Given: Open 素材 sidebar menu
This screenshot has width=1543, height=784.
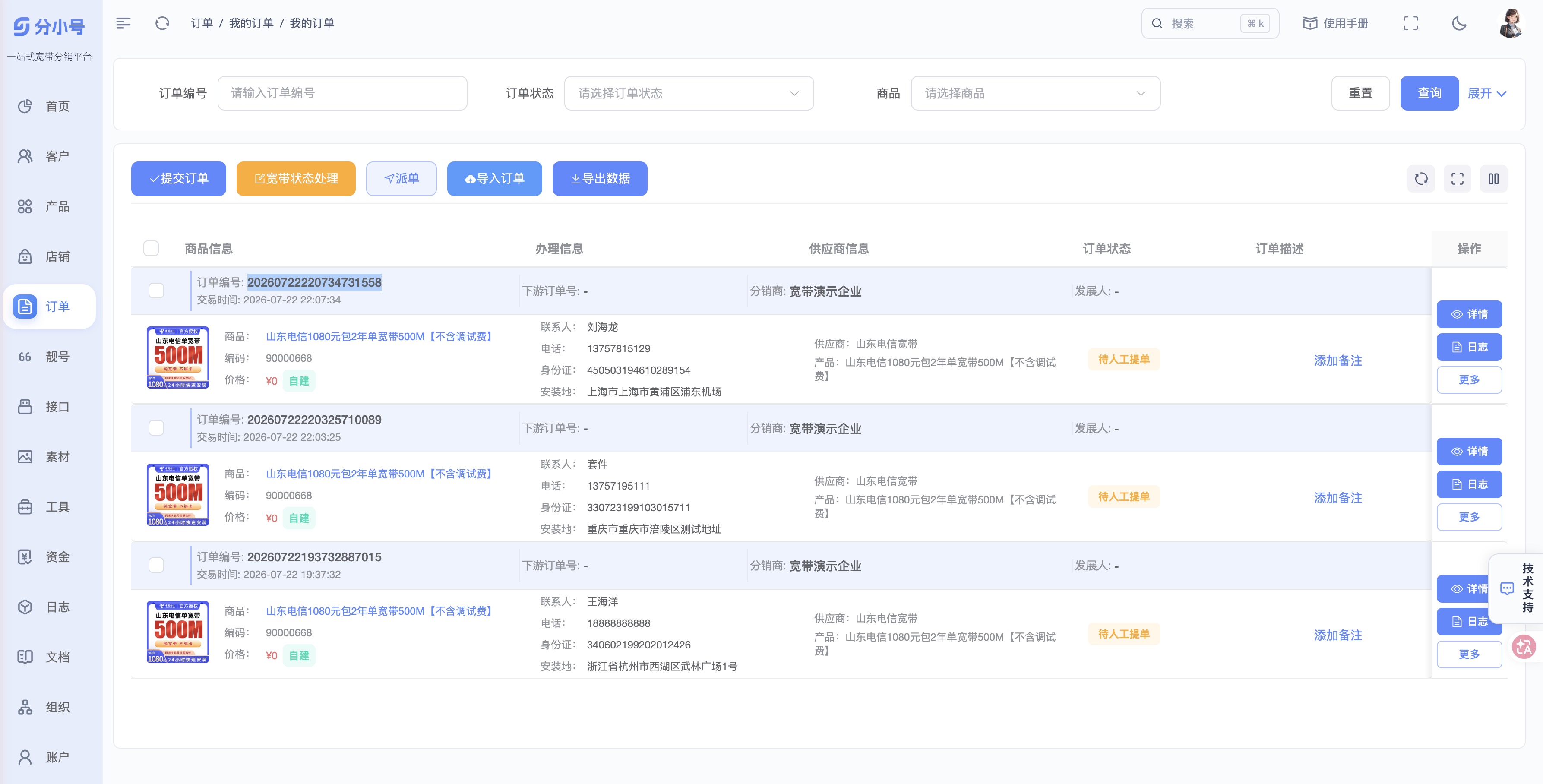Looking at the screenshot, I should tap(49, 456).
